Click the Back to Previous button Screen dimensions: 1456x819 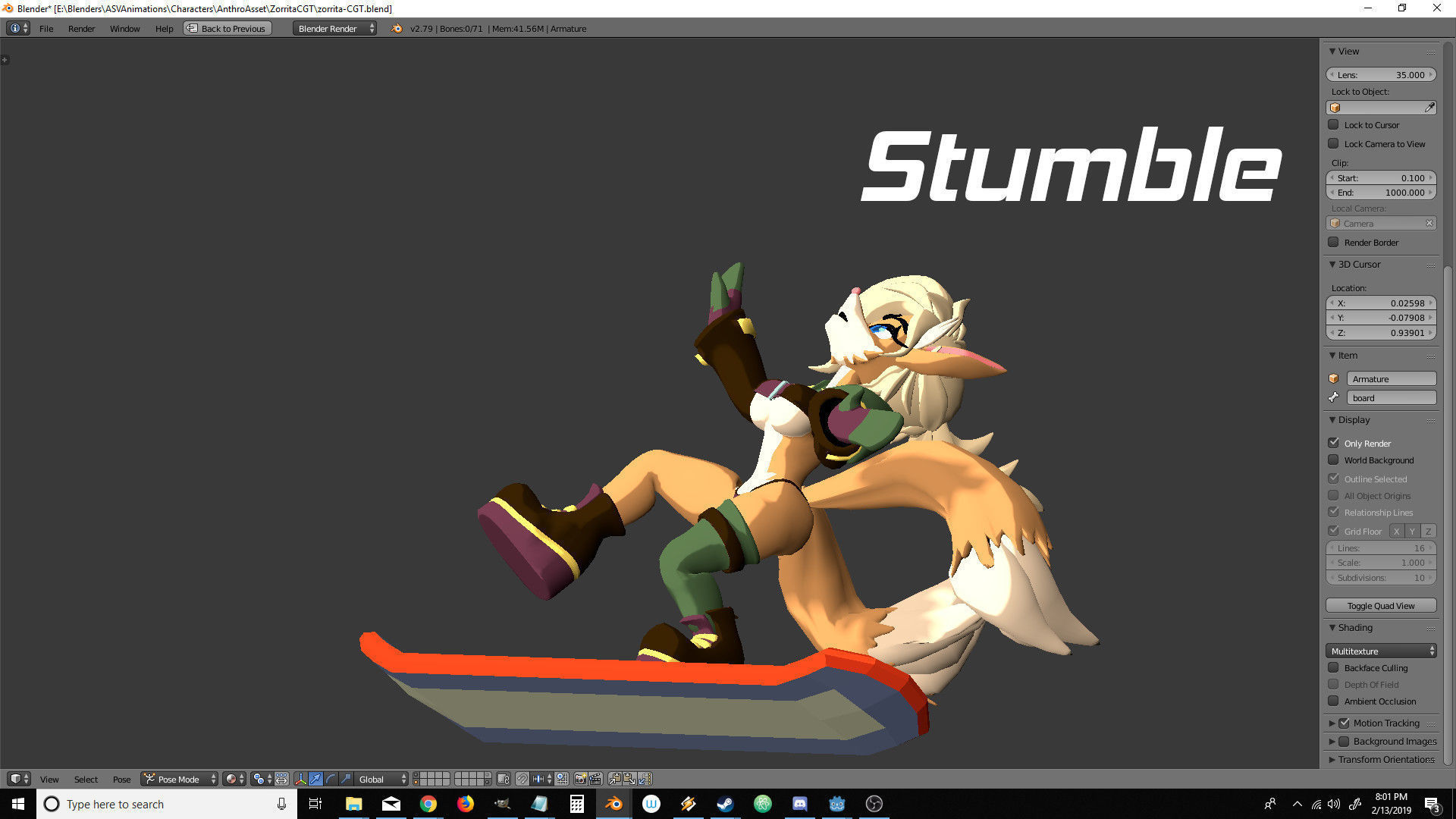(227, 28)
